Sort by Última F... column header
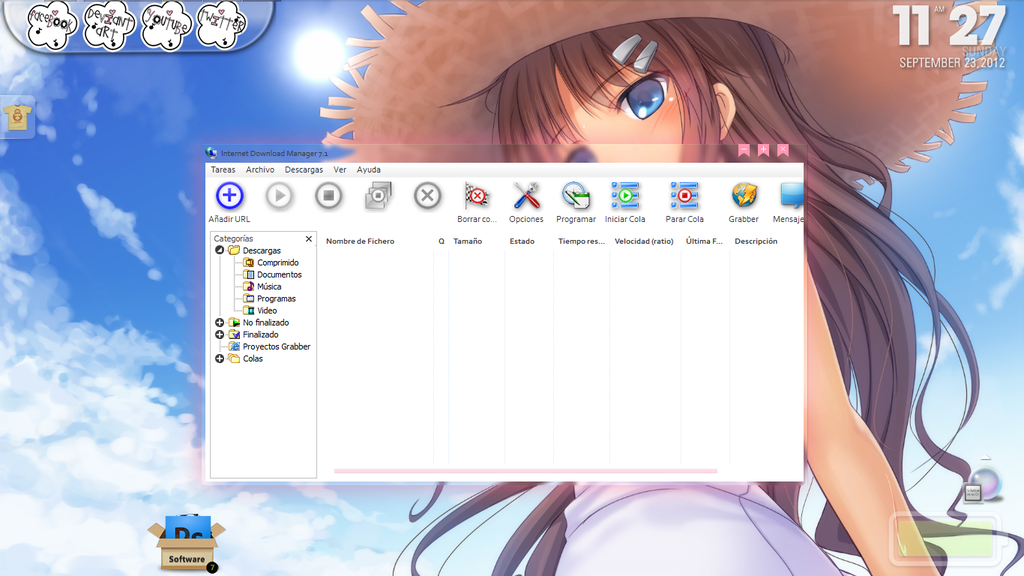 pos(704,241)
